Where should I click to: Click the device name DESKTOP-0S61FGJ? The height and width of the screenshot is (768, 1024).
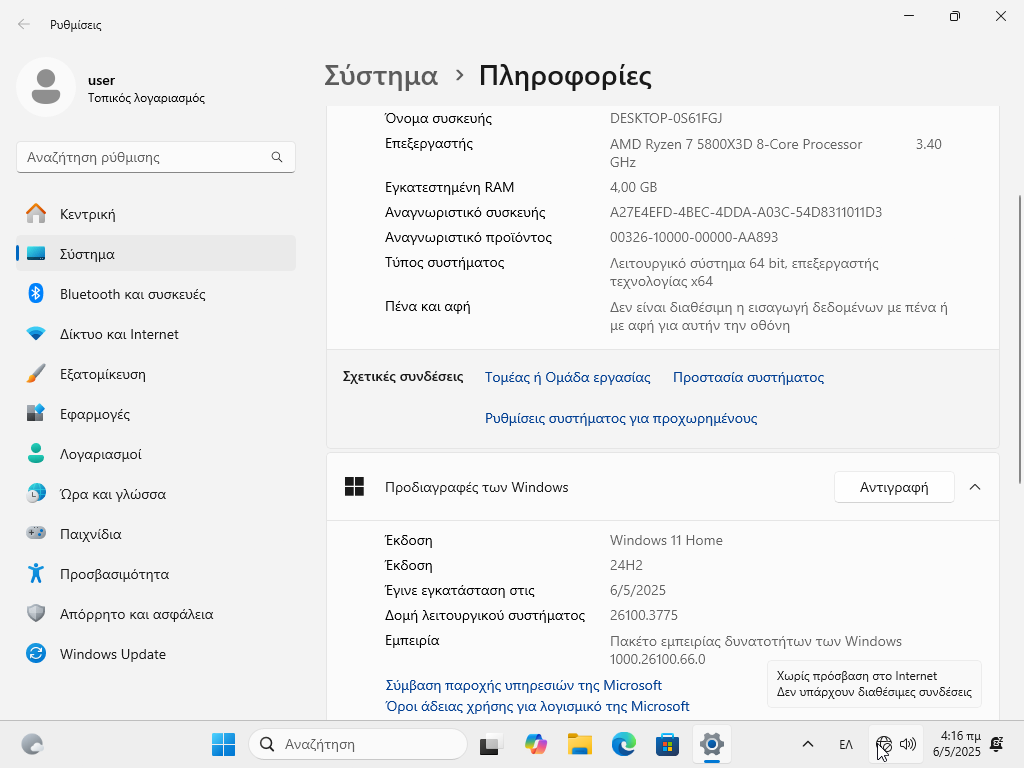click(666, 118)
